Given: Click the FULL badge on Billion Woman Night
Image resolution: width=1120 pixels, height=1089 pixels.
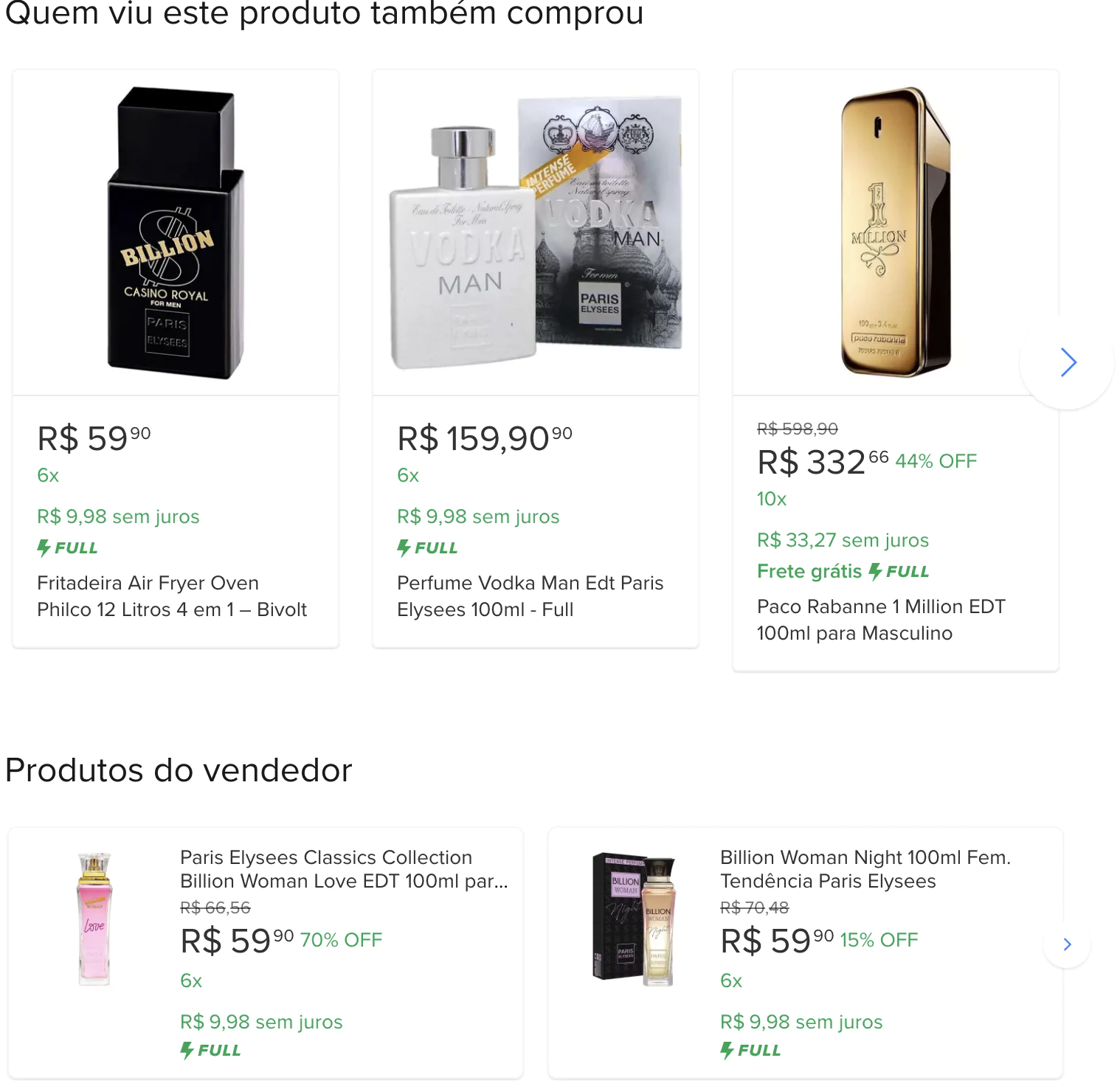Looking at the screenshot, I should (751, 1051).
